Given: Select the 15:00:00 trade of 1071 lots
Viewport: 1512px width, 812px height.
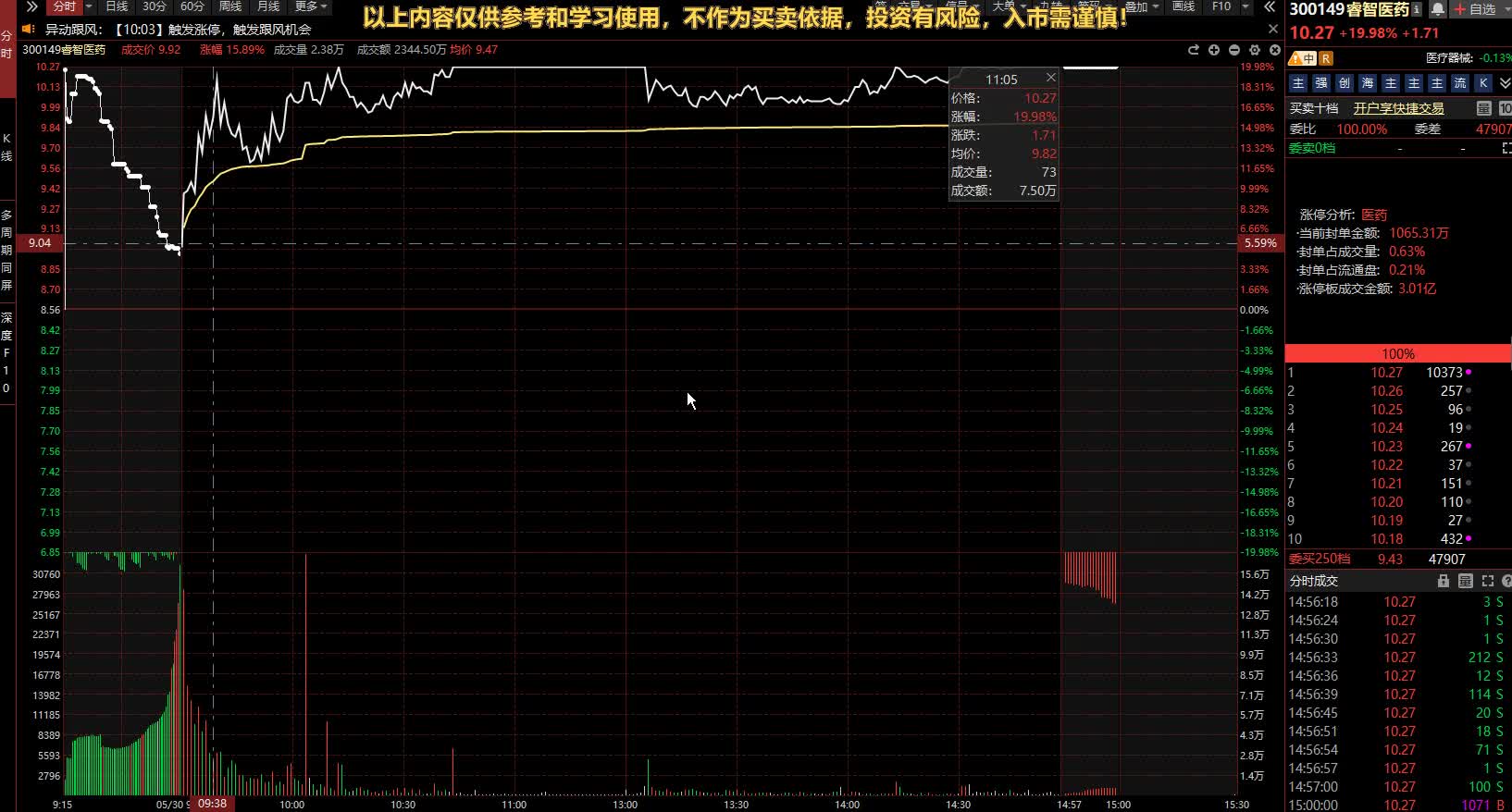Looking at the screenshot, I should coord(1398,806).
